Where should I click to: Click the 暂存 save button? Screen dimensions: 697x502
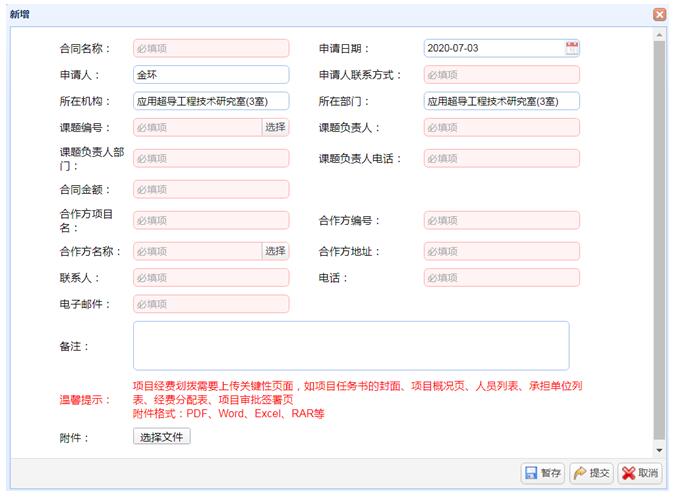click(543, 473)
